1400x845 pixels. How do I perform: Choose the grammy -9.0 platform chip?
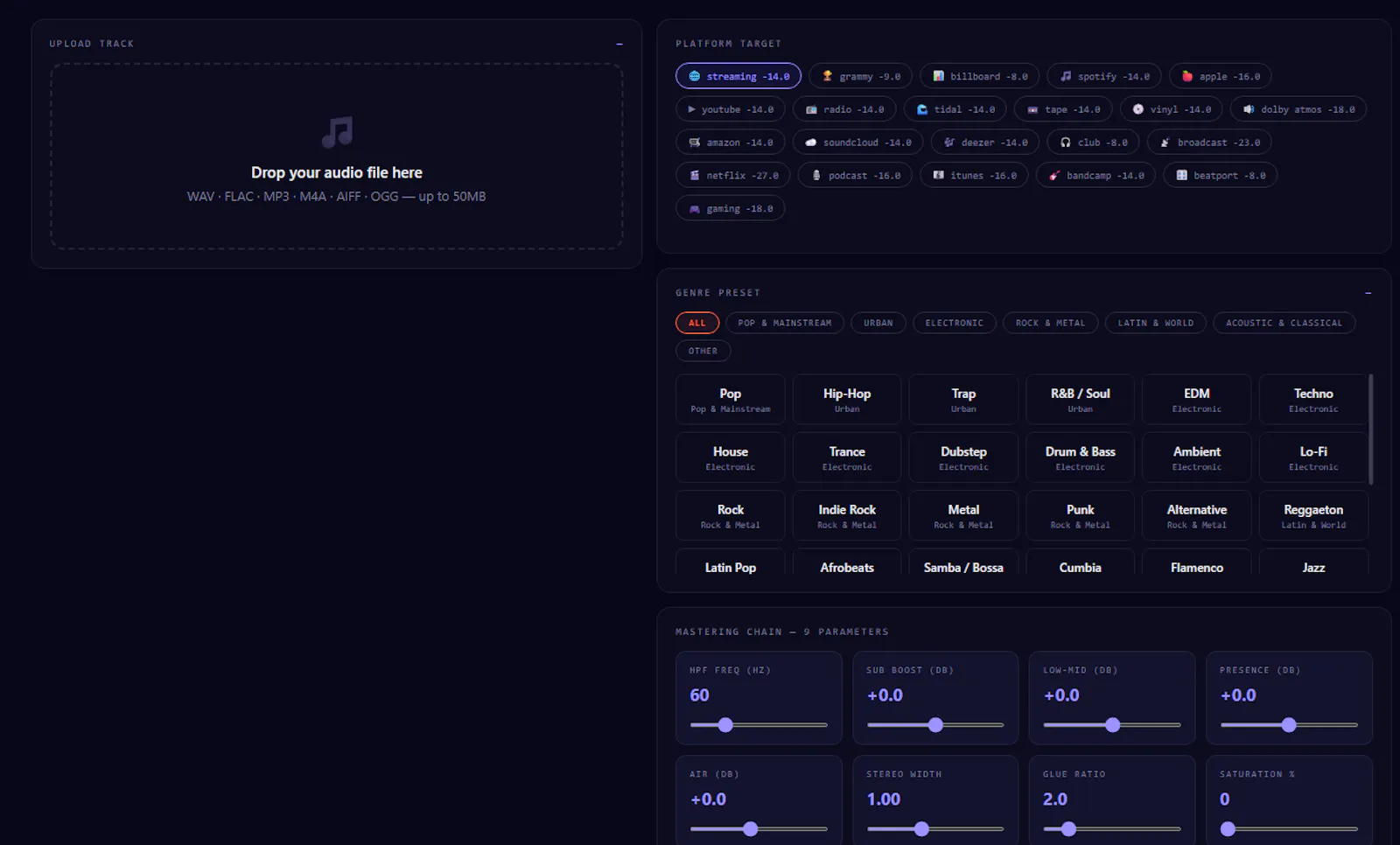860,76
